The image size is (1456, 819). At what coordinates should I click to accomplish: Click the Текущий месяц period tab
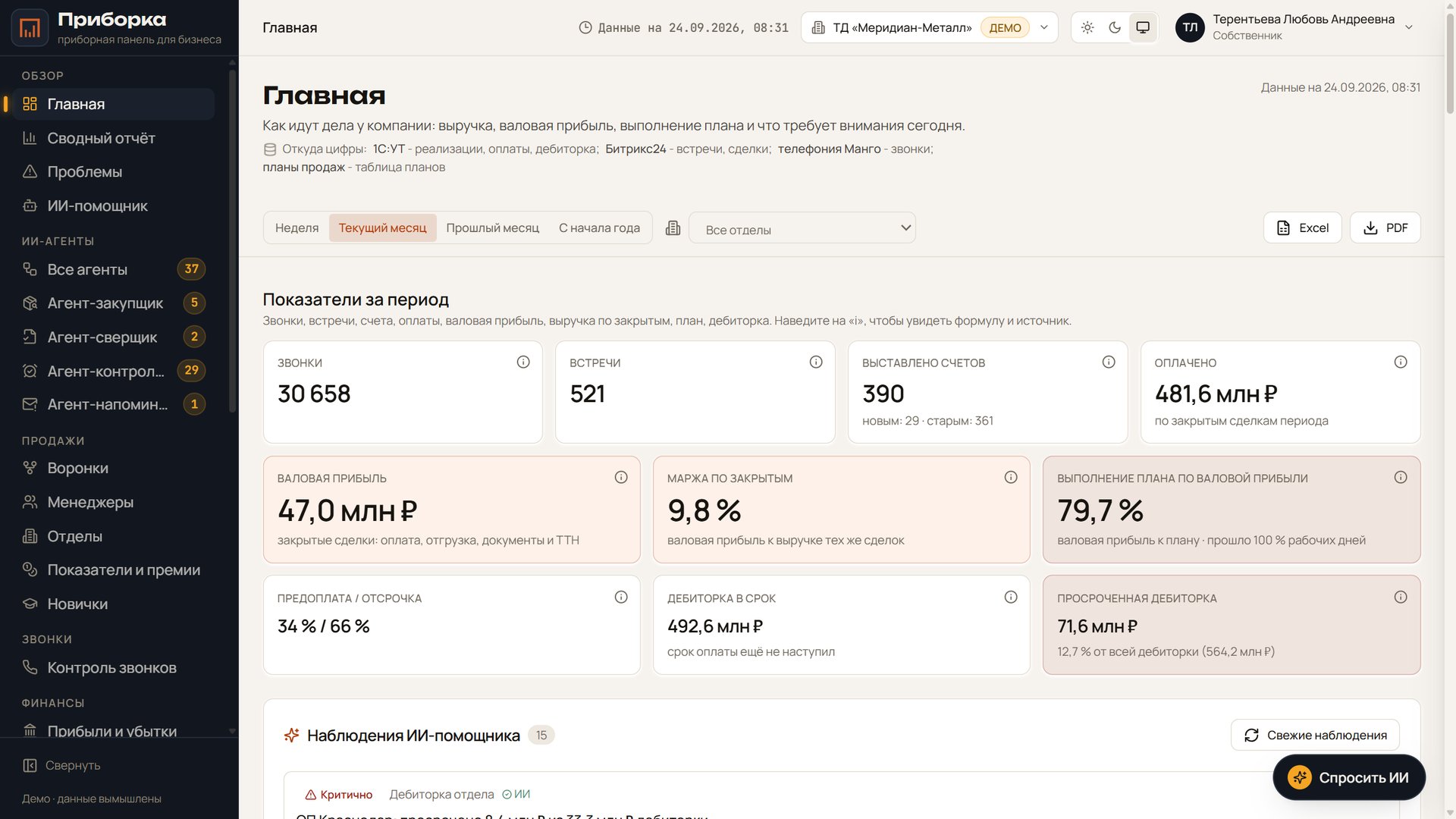coord(382,228)
